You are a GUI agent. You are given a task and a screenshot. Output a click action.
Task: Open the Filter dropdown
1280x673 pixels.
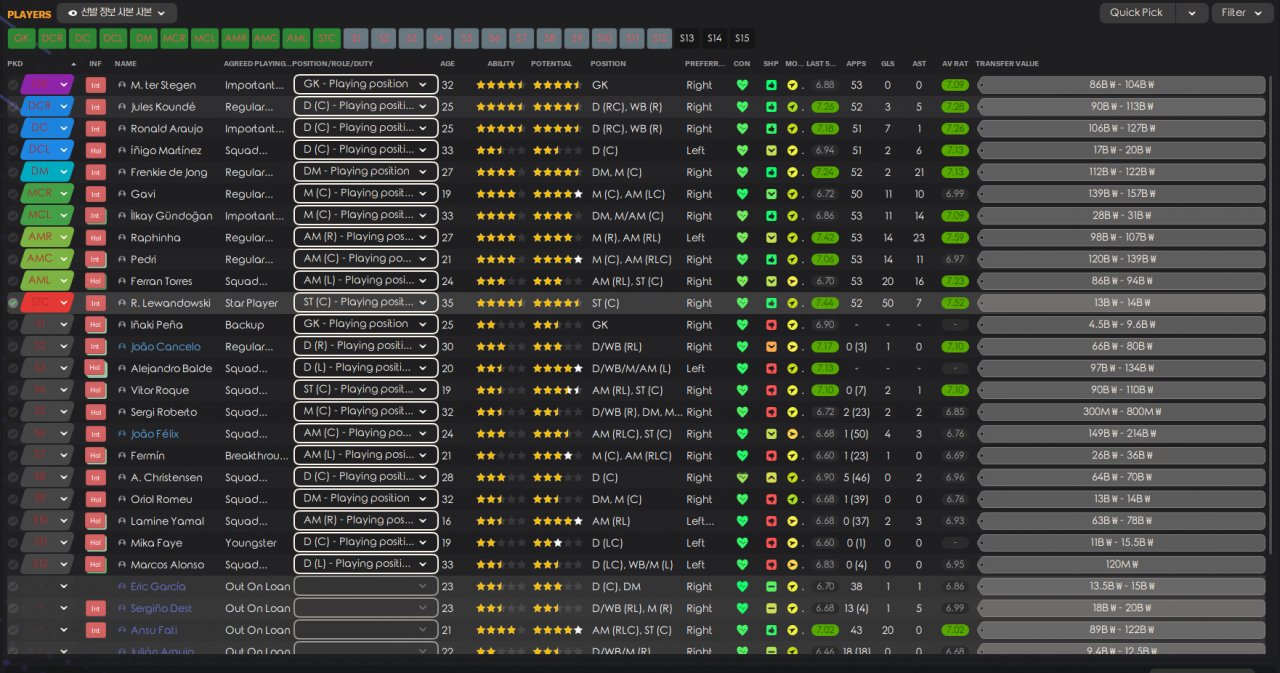pos(1241,13)
